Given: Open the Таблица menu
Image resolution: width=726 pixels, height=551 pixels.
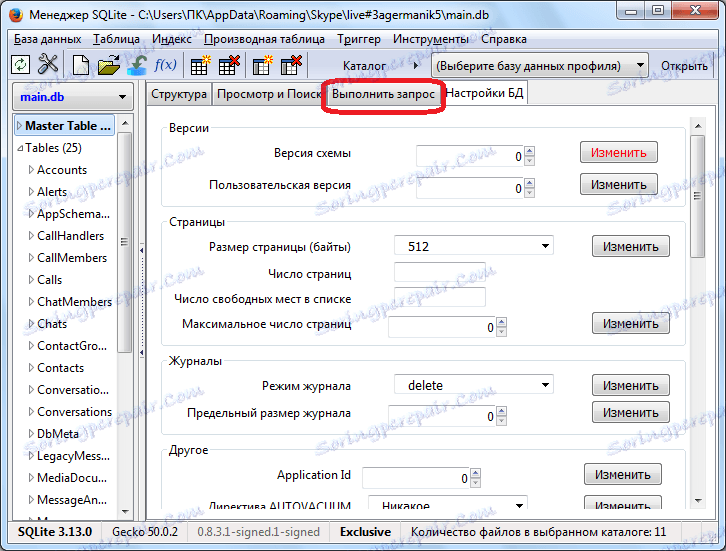Looking at the screenshot, I should [116, 39].
